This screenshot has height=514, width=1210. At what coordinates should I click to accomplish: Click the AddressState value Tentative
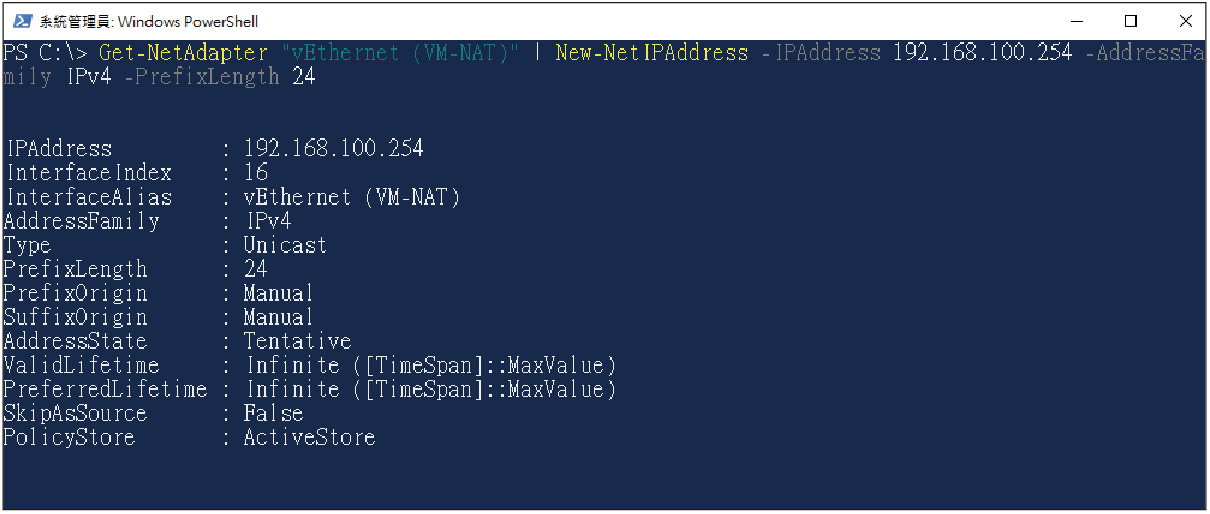coord(298,341)
